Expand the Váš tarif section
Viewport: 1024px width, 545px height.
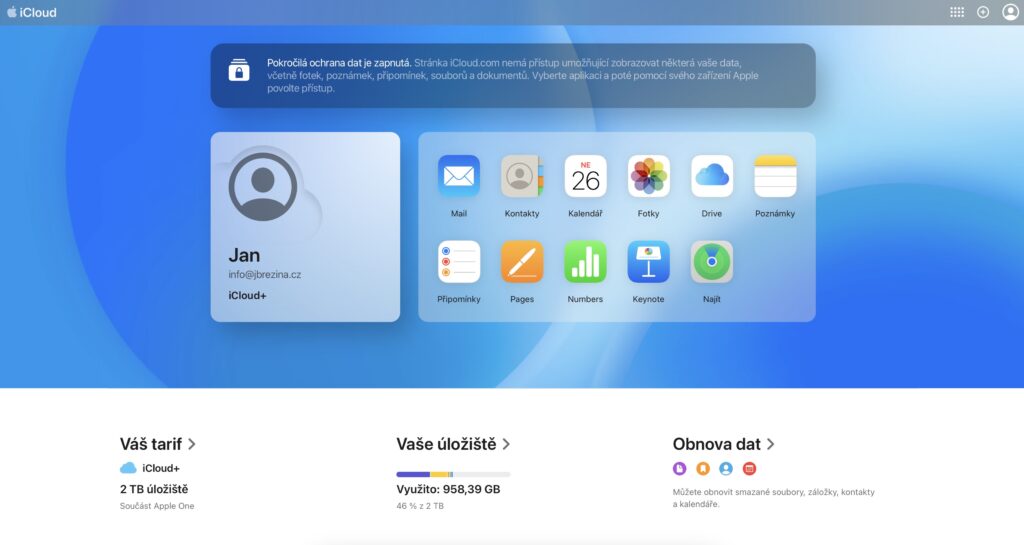(158, 444)
